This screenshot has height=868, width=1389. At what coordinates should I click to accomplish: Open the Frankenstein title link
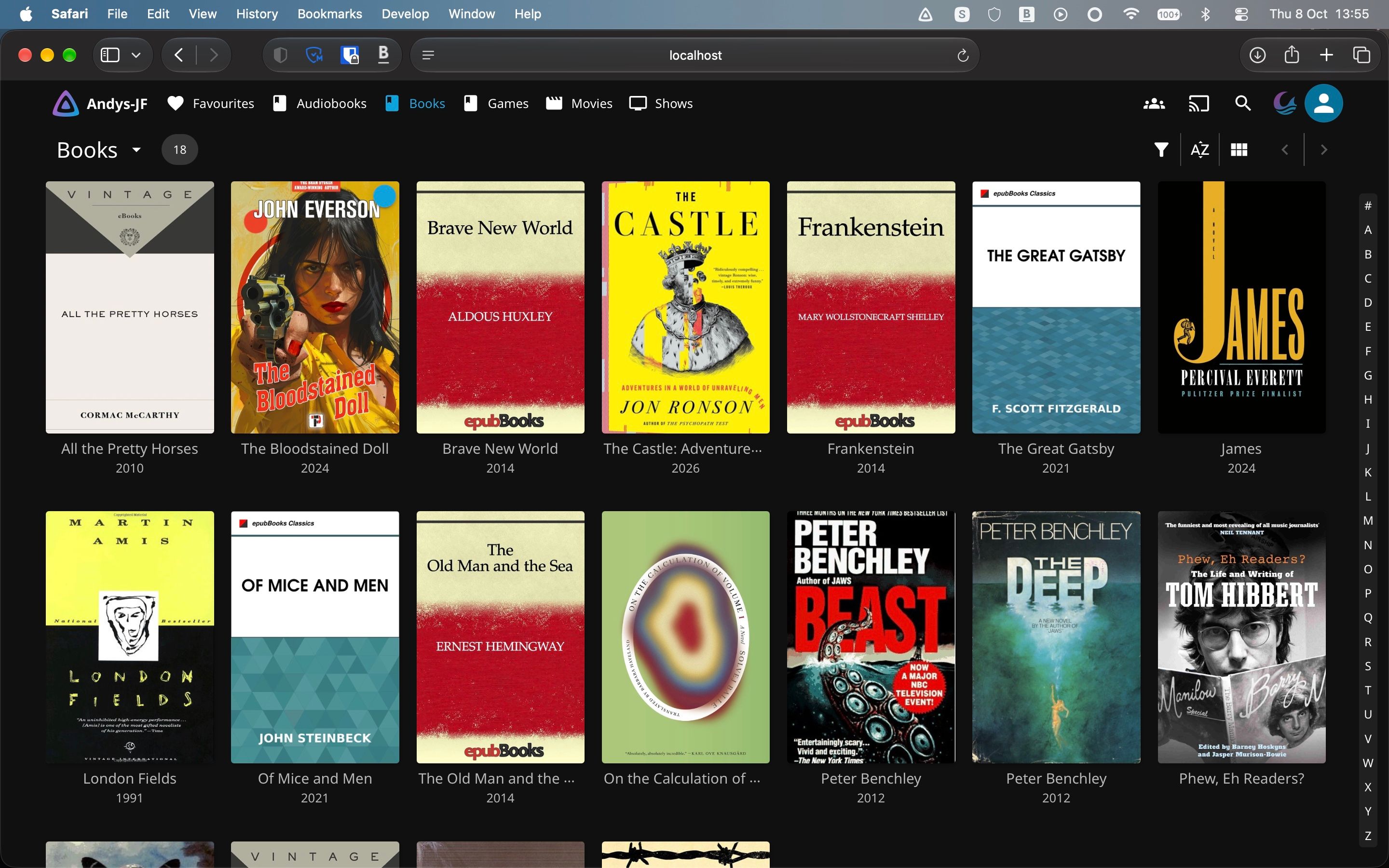point(871,449)
